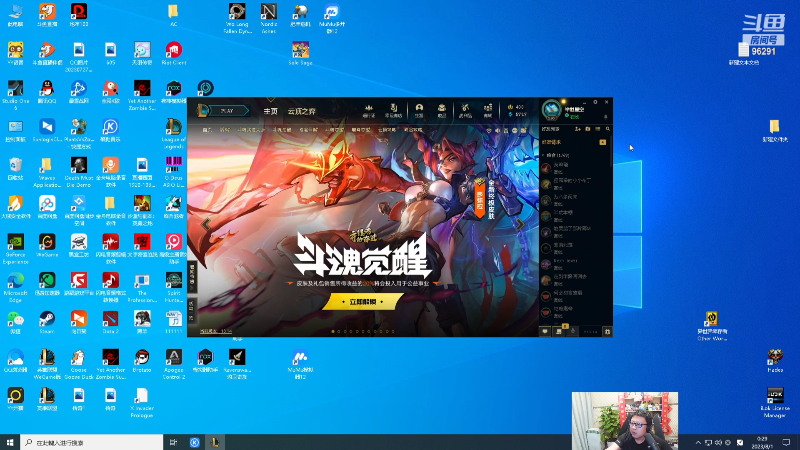Open the Brotato desktop shortcut
This screenshot has width=800, height=450.
[142, 361]
